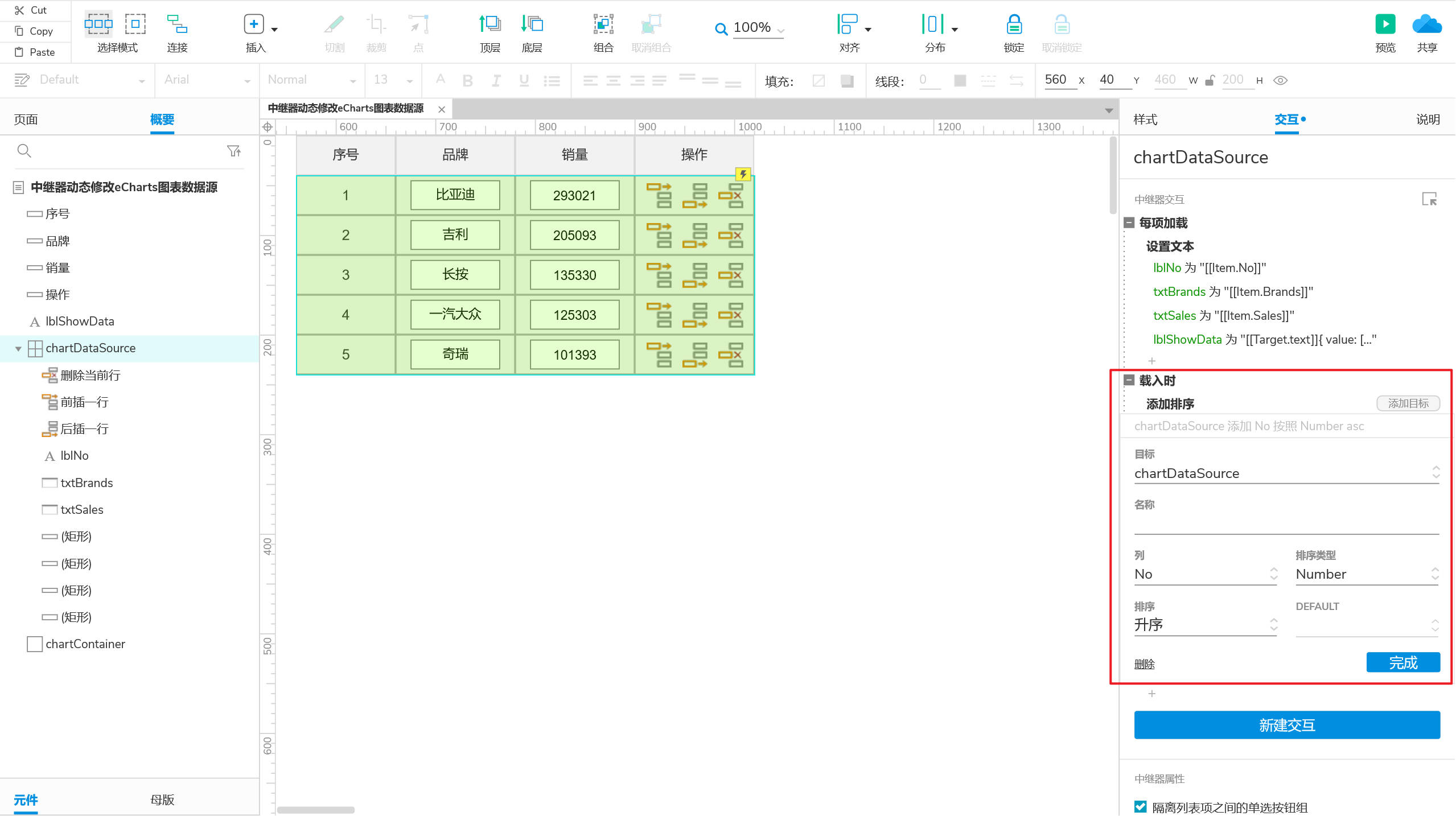Click delete-row icon in row 3
The height and width of the screenshot is (816, 1456).
[x=731, y=275]
